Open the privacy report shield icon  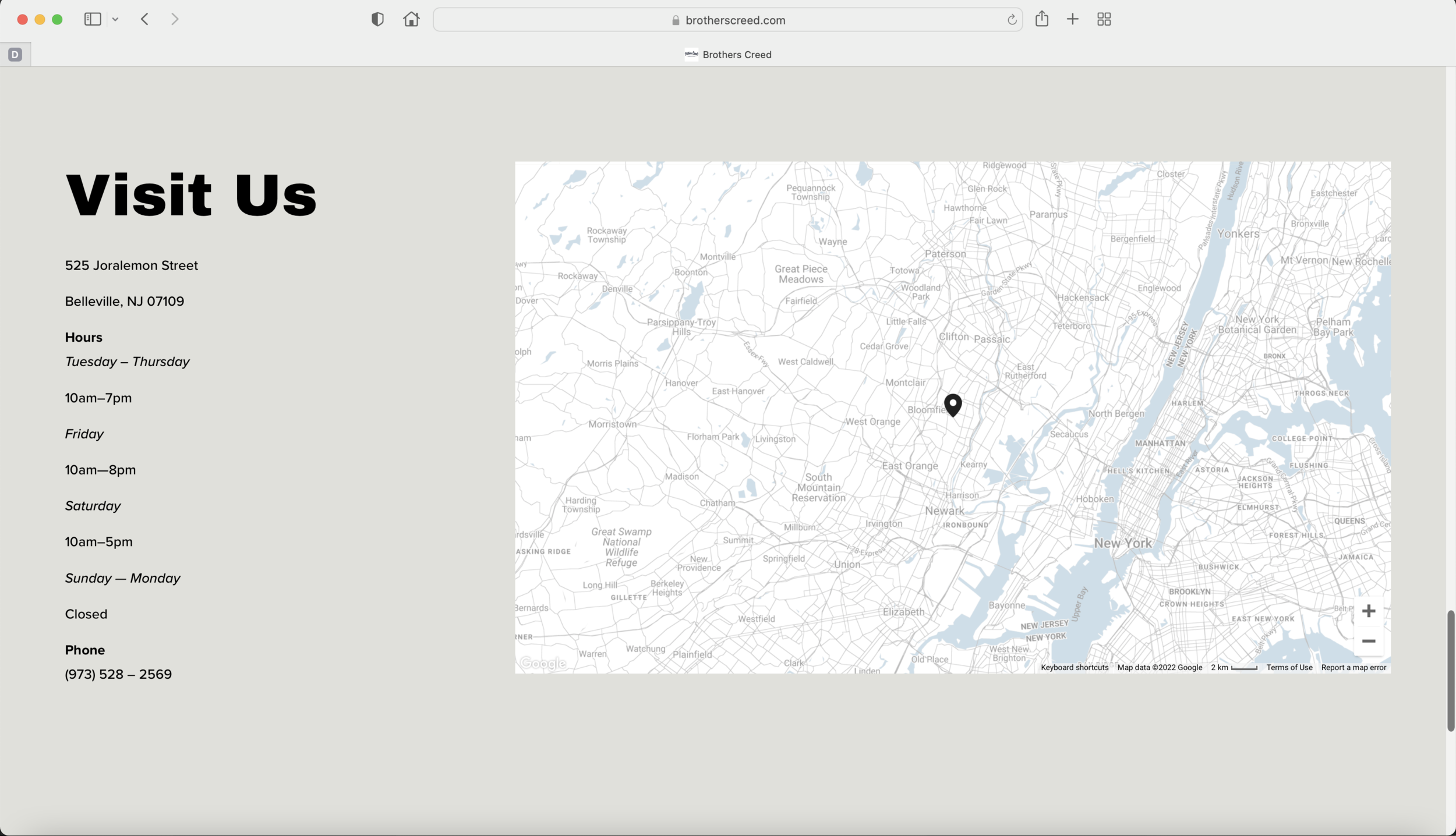click(x=377, y=19)
